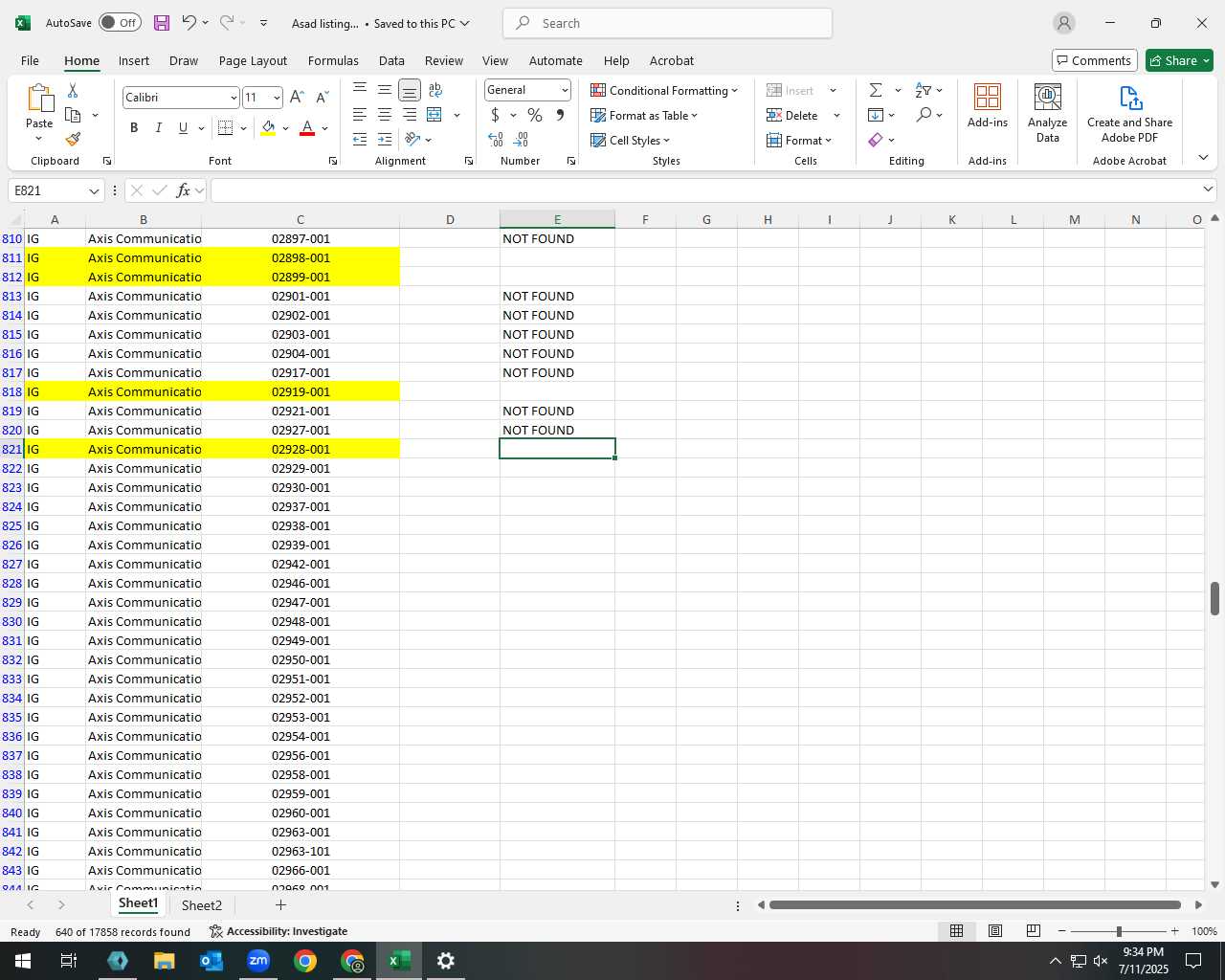Open the Comments pane
Viewport: 1225px width, 980px height.
coord(1094,60)
